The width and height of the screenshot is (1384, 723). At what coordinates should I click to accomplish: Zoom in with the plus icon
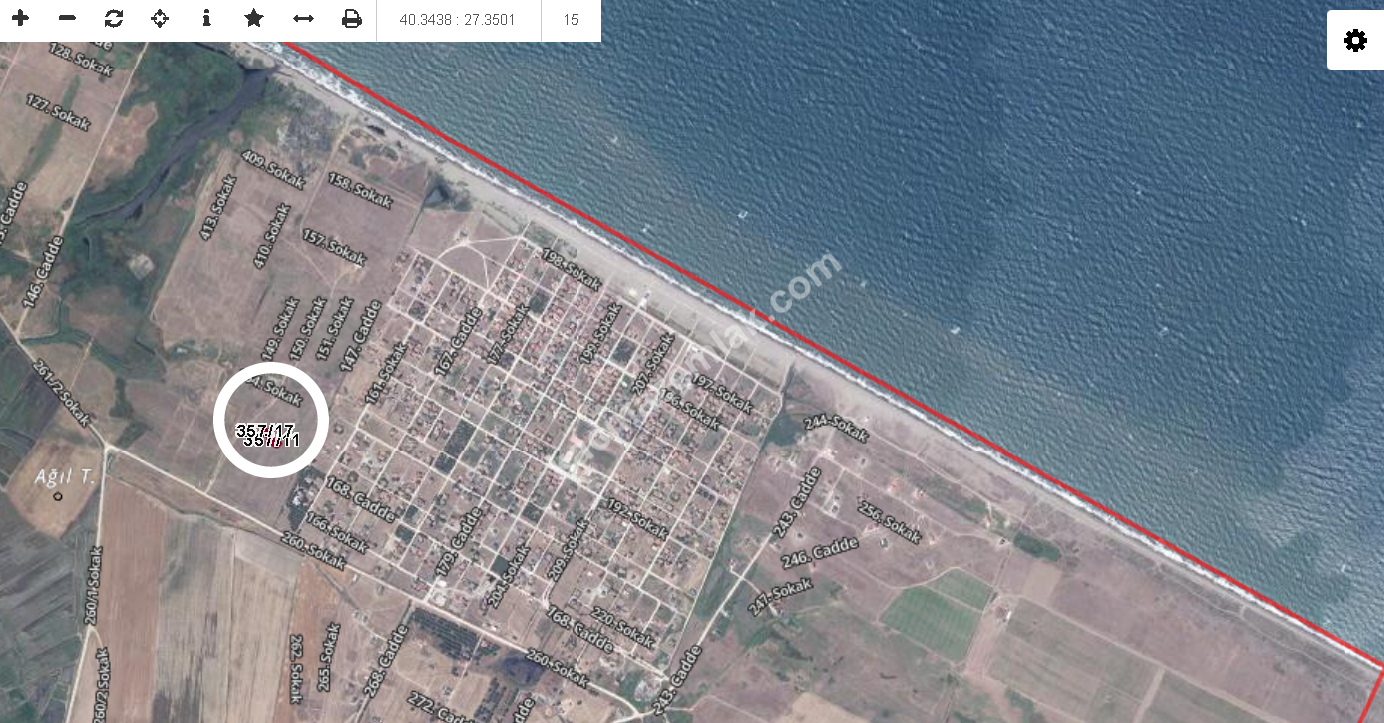[20, 19]
